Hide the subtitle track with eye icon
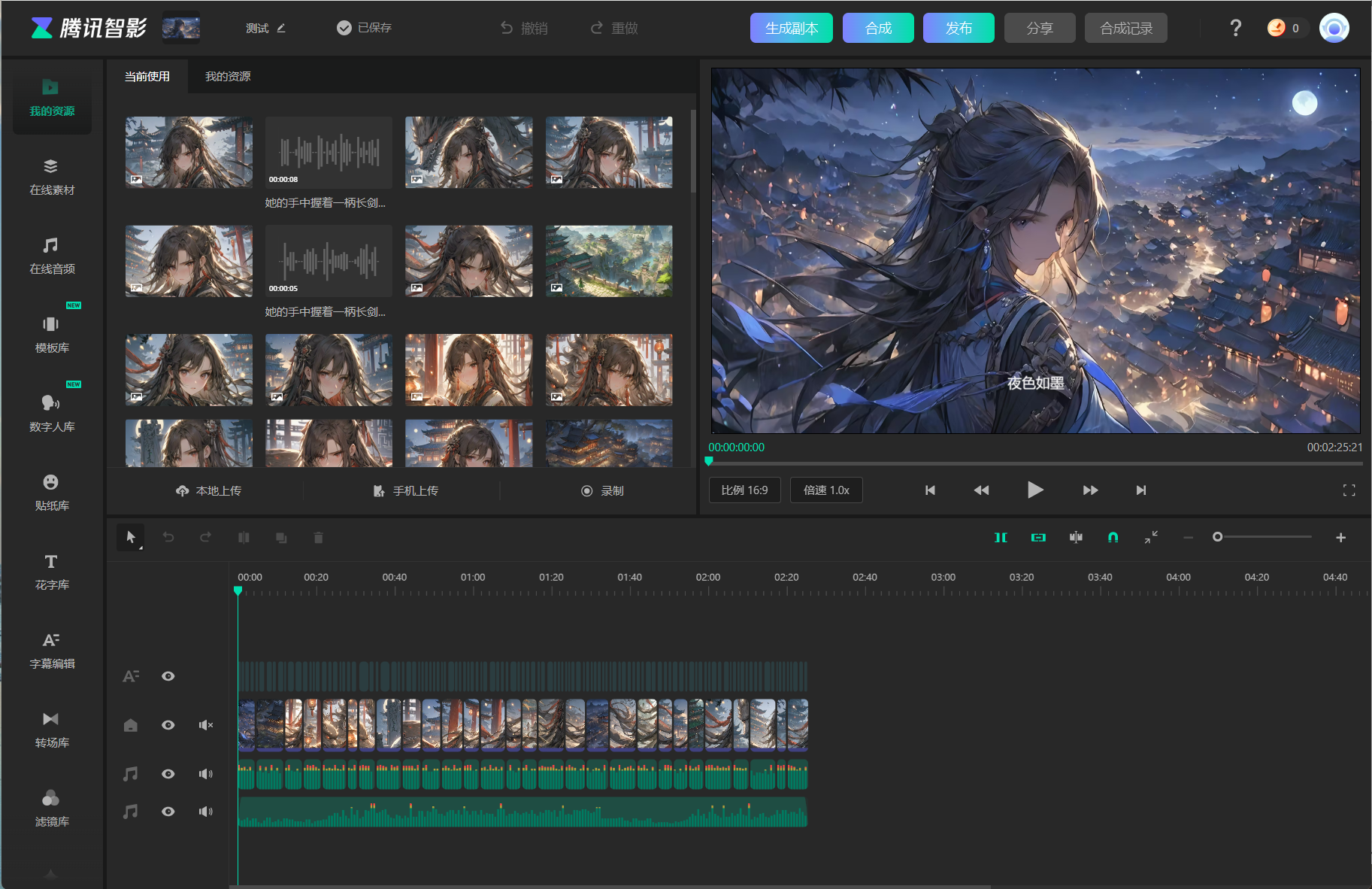 click(x=168, y=676)
